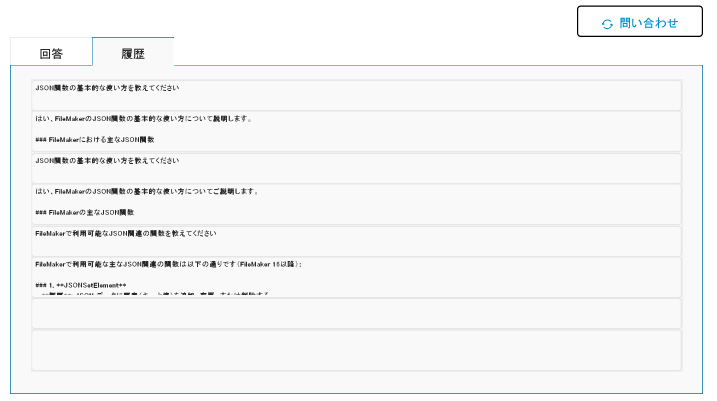The height and width of the screenshot is (401, 717).
Task: Click the (FileMaker 16以降) text
Action: (x=270, y=264)
